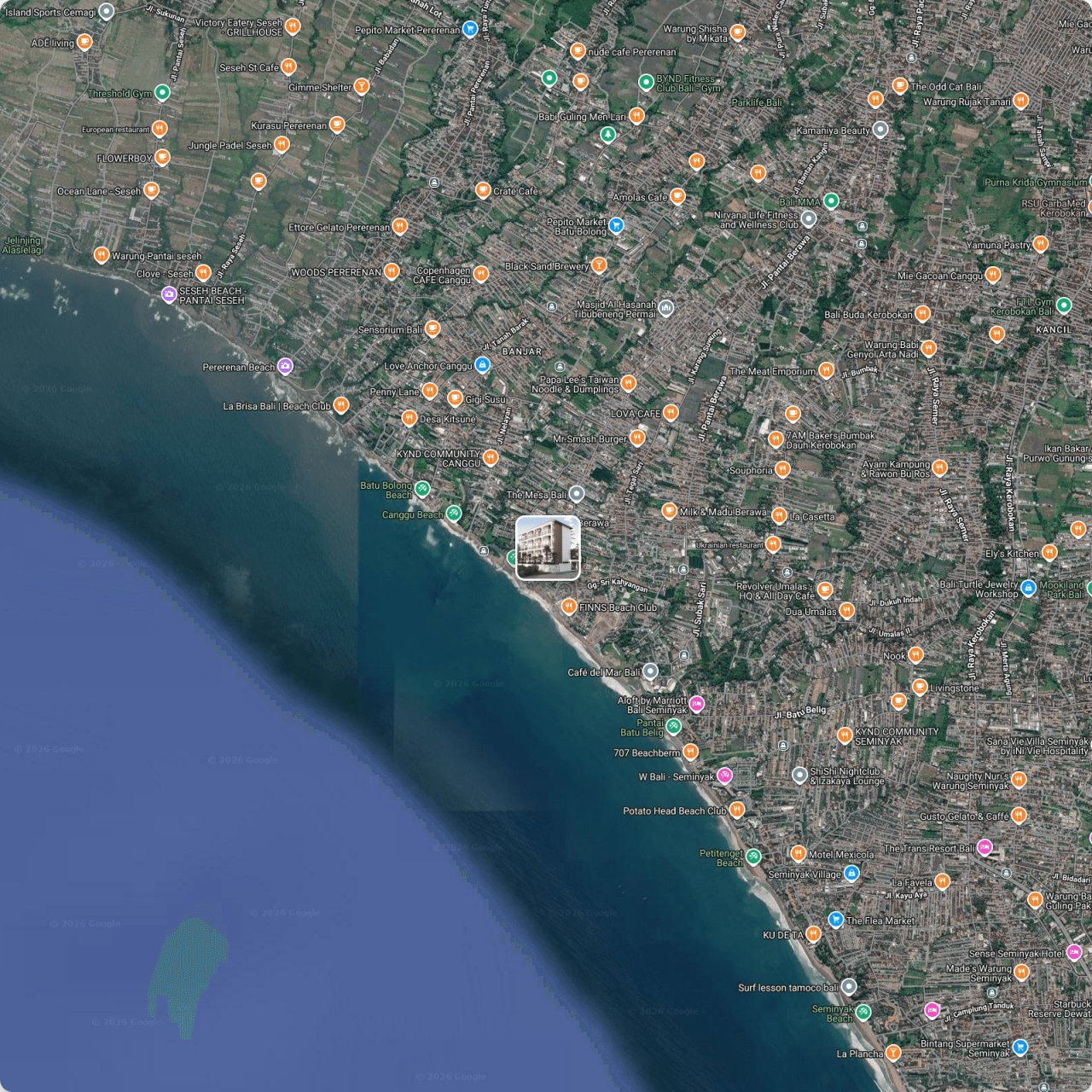The width and height of the screenshot is (1092, 1092).
Task: Open the Crate Cafe marker
Action: 483,190
